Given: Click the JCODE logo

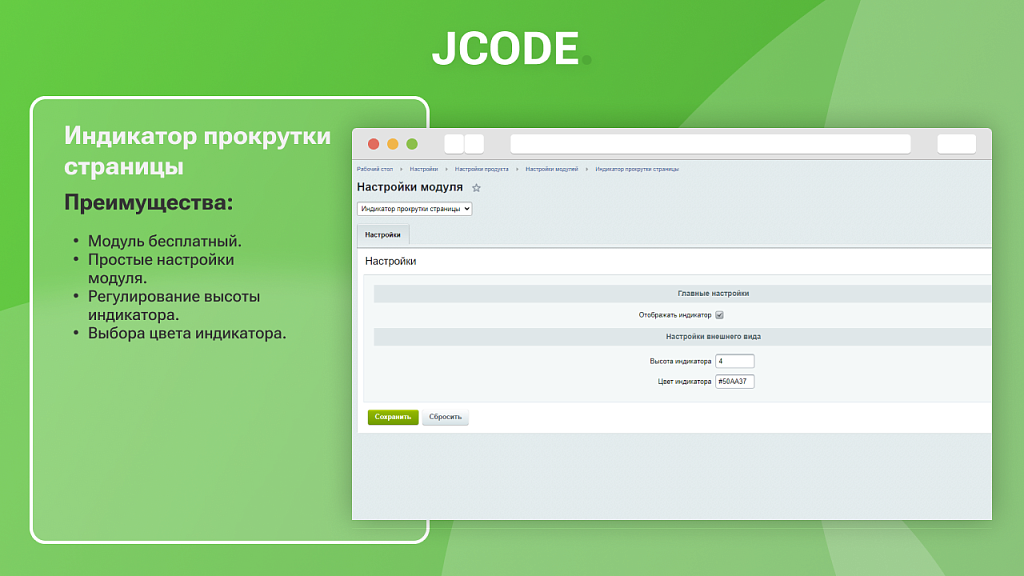Looking at the screenshot, I should coord(511,49).
